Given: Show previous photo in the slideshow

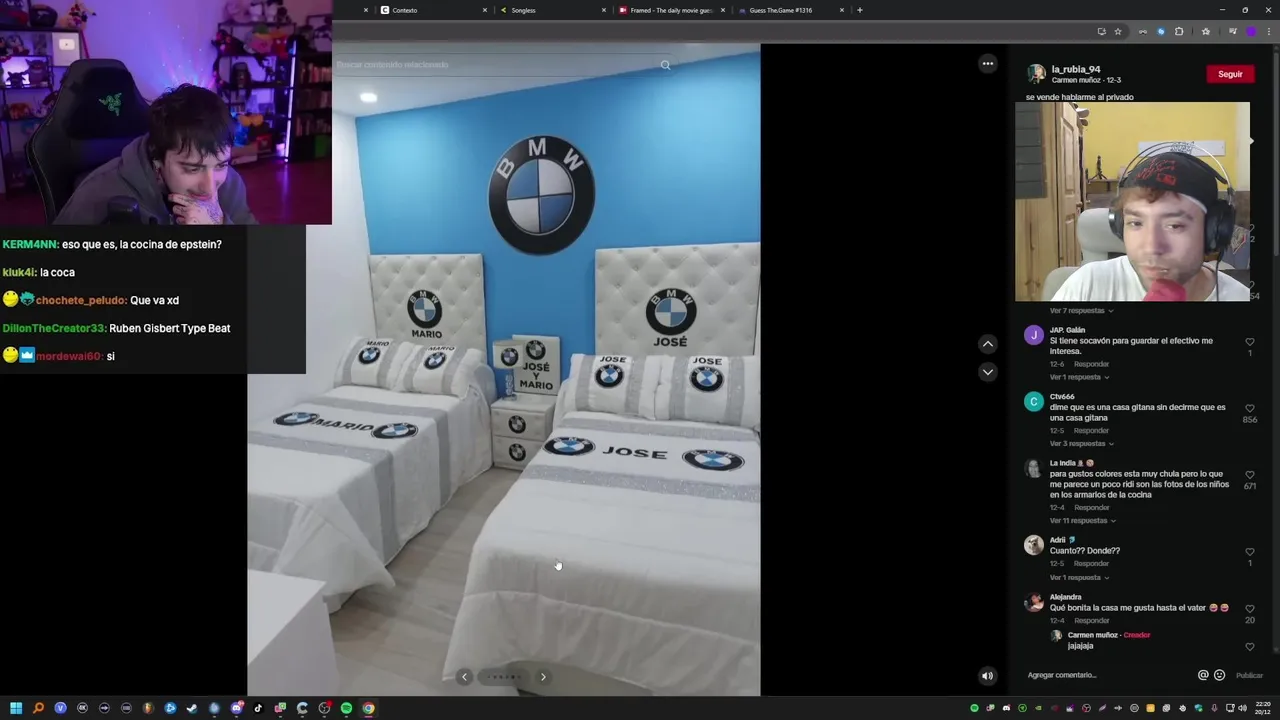Looking at the screenshot, I should click(464, 677).
